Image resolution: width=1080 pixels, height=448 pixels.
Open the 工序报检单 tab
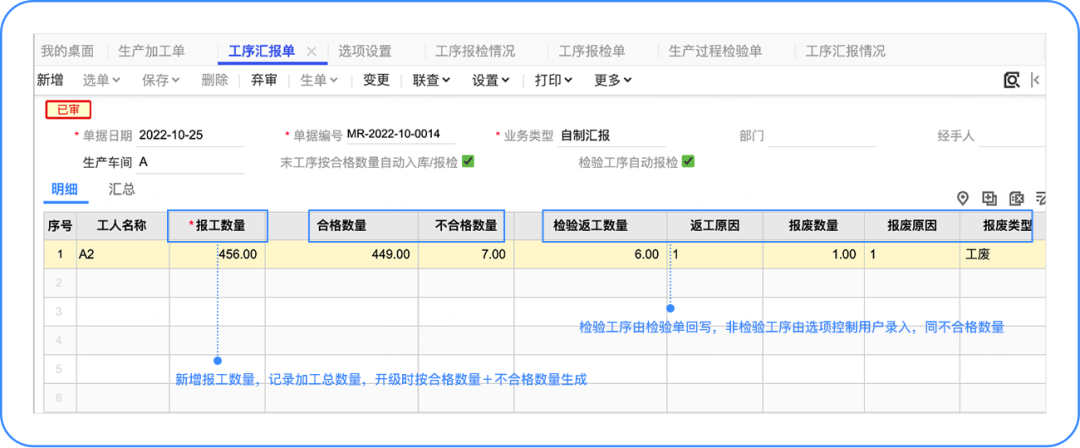point(591,51)
